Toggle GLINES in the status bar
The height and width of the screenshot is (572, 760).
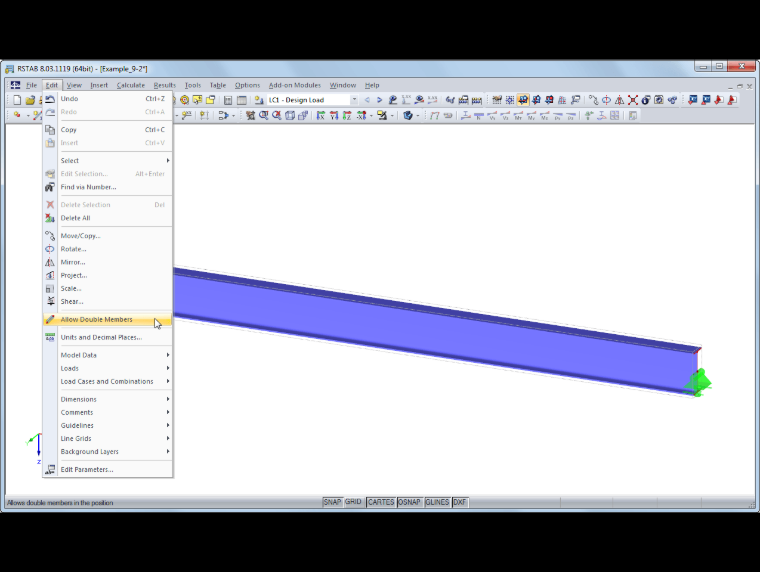pyautogui.click(x=437, y=502)
